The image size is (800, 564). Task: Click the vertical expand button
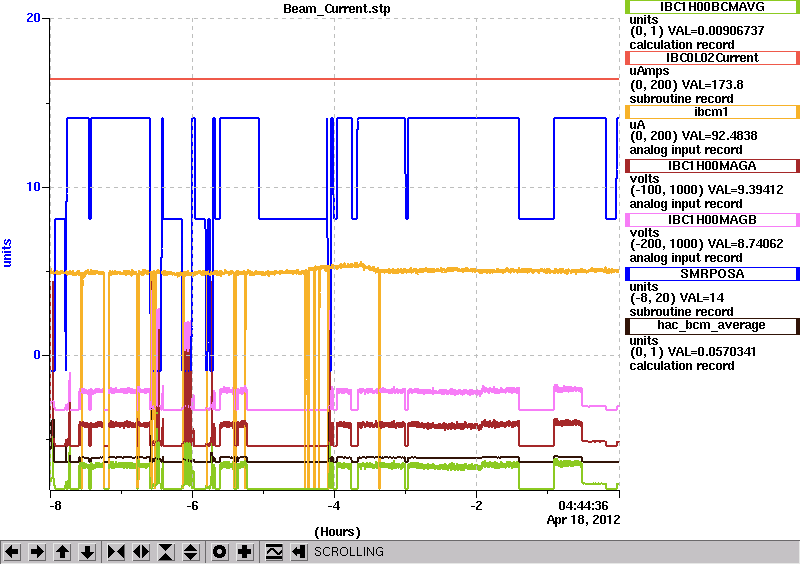tap(191, 552)
